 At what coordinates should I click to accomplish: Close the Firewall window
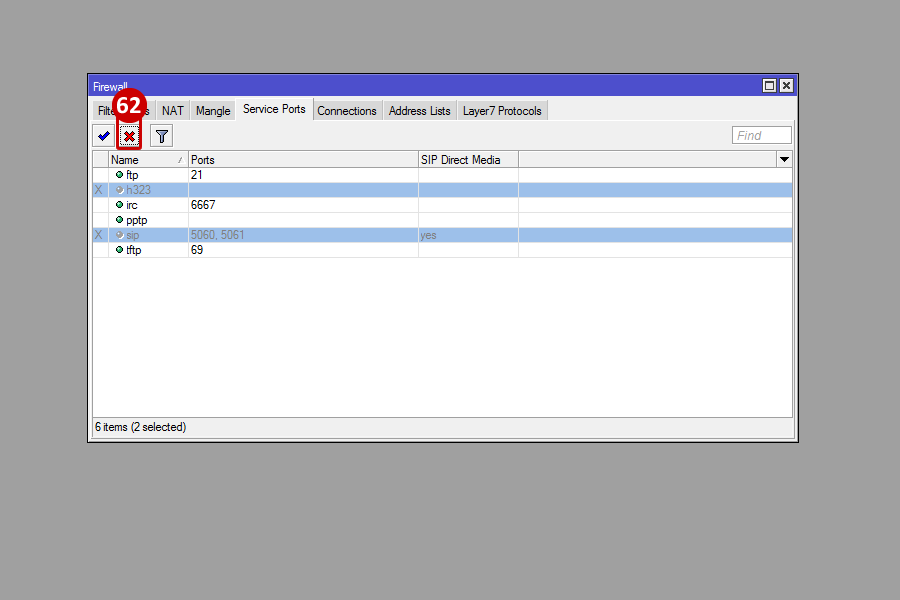click(786, 86)
